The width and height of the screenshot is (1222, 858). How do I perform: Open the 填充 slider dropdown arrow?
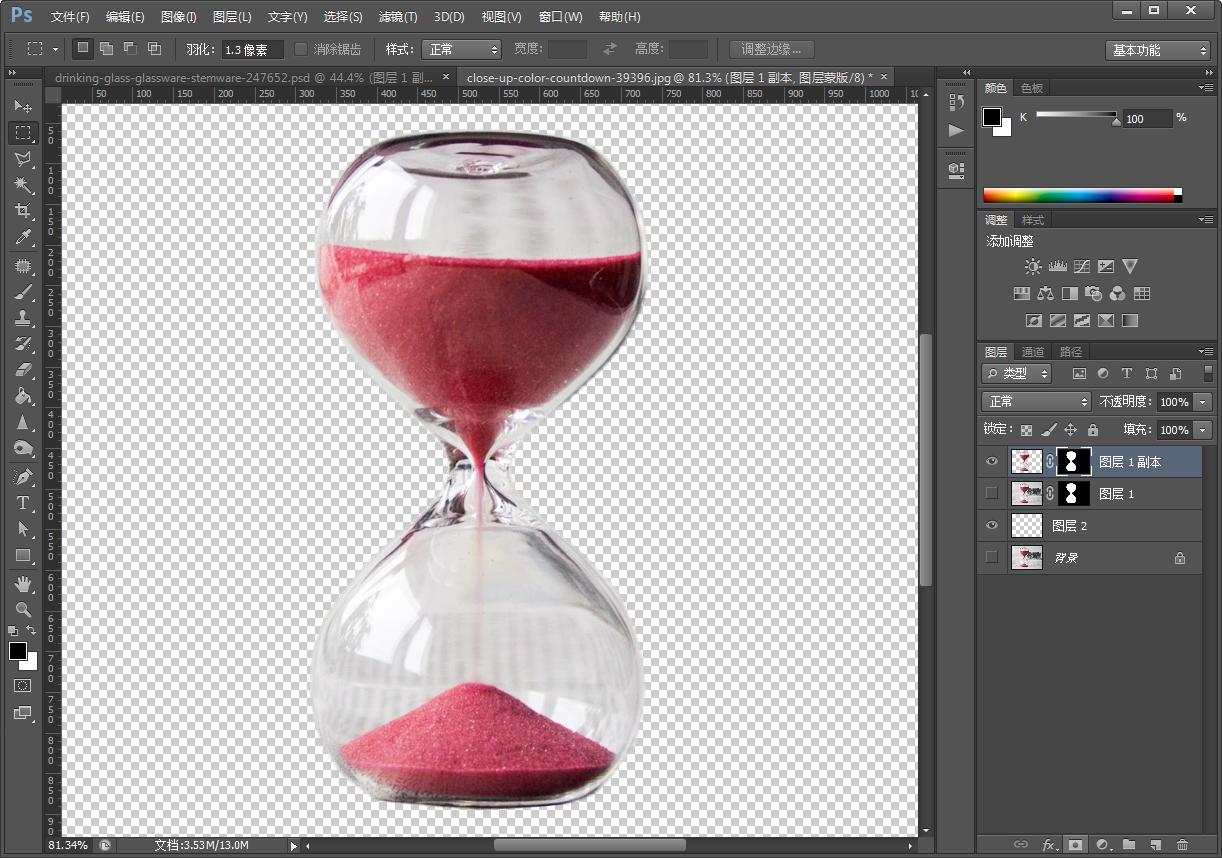coord(1203,430)
